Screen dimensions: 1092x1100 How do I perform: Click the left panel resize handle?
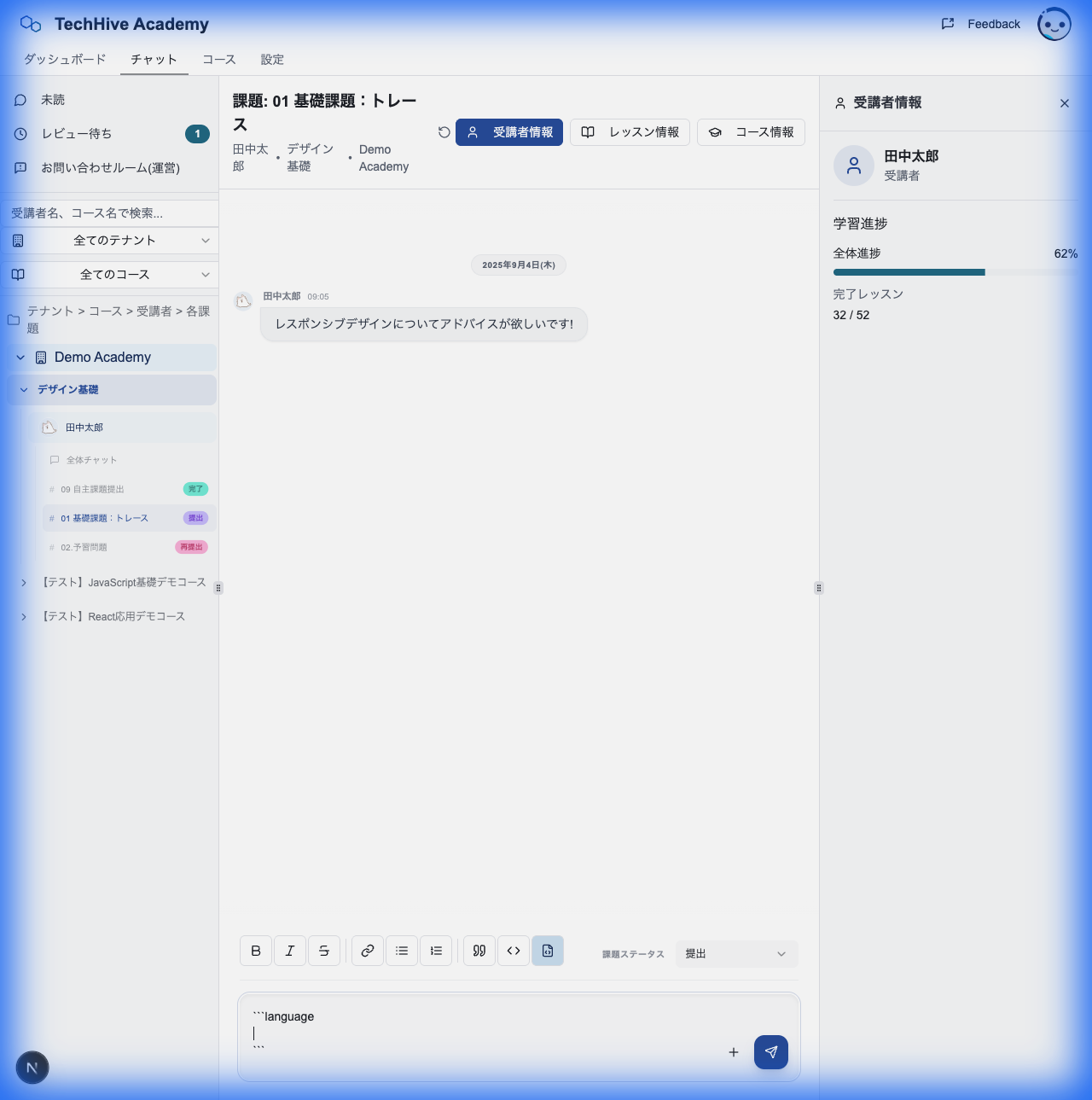[x=218, y=588]
